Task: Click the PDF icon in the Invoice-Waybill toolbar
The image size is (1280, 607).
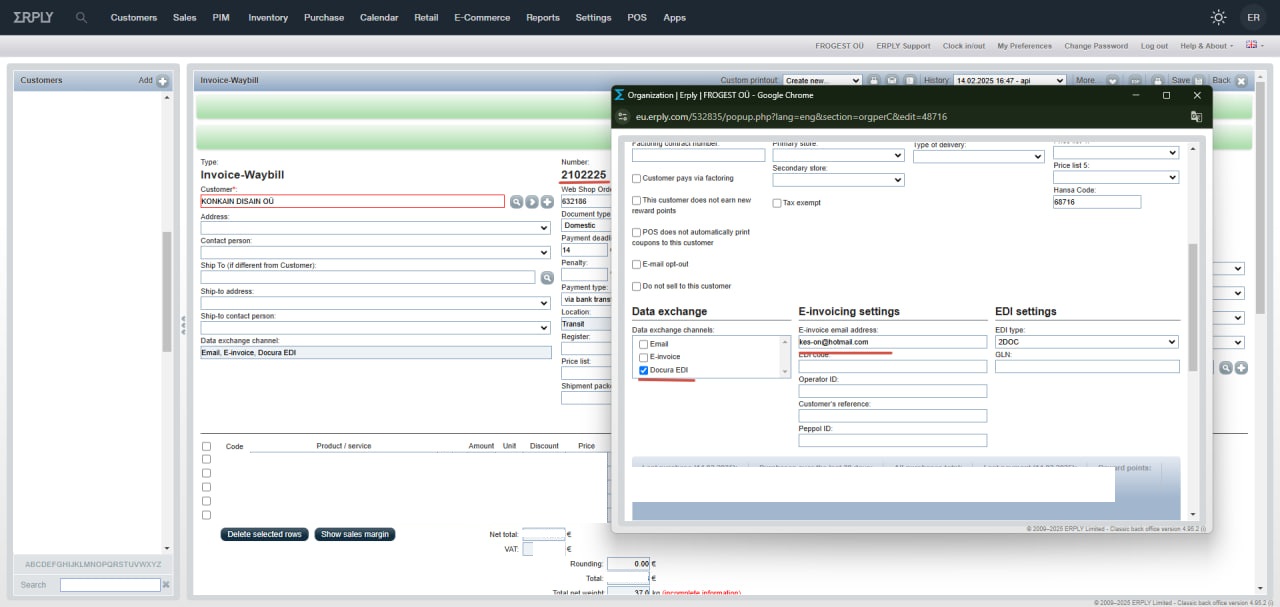Action: [1135, 80]
